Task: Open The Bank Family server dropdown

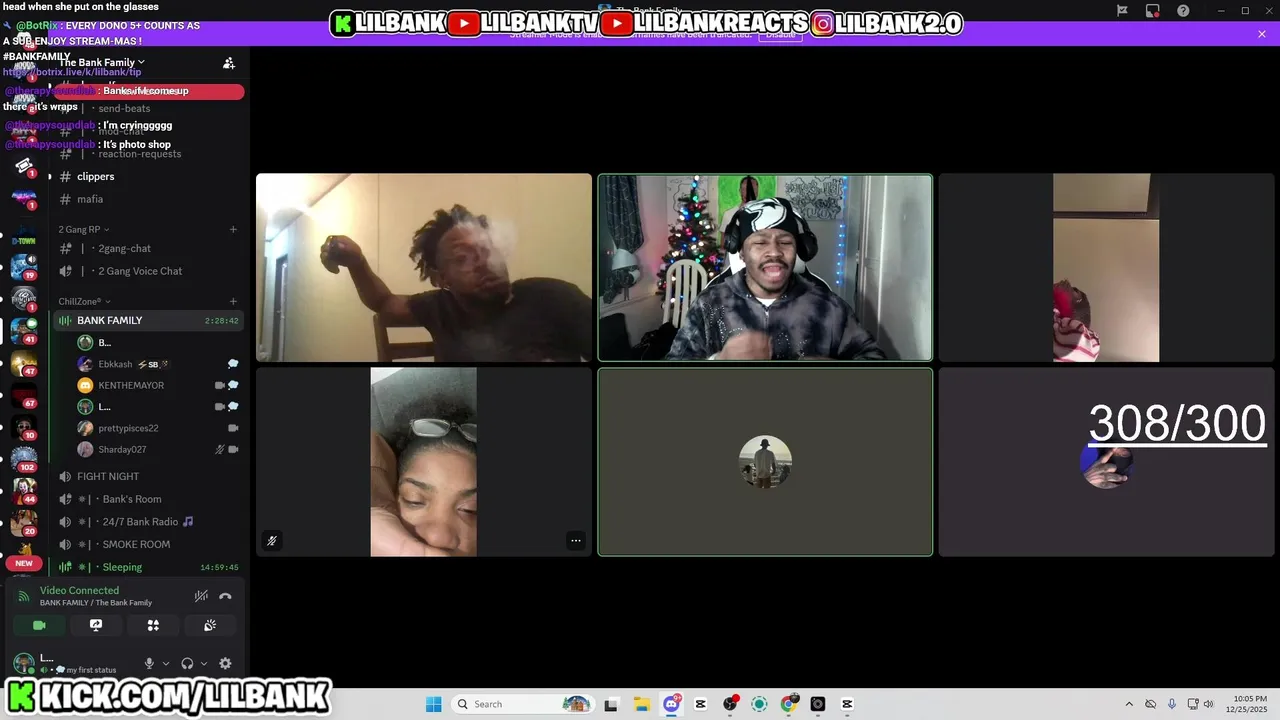Action: pos(102,62)
